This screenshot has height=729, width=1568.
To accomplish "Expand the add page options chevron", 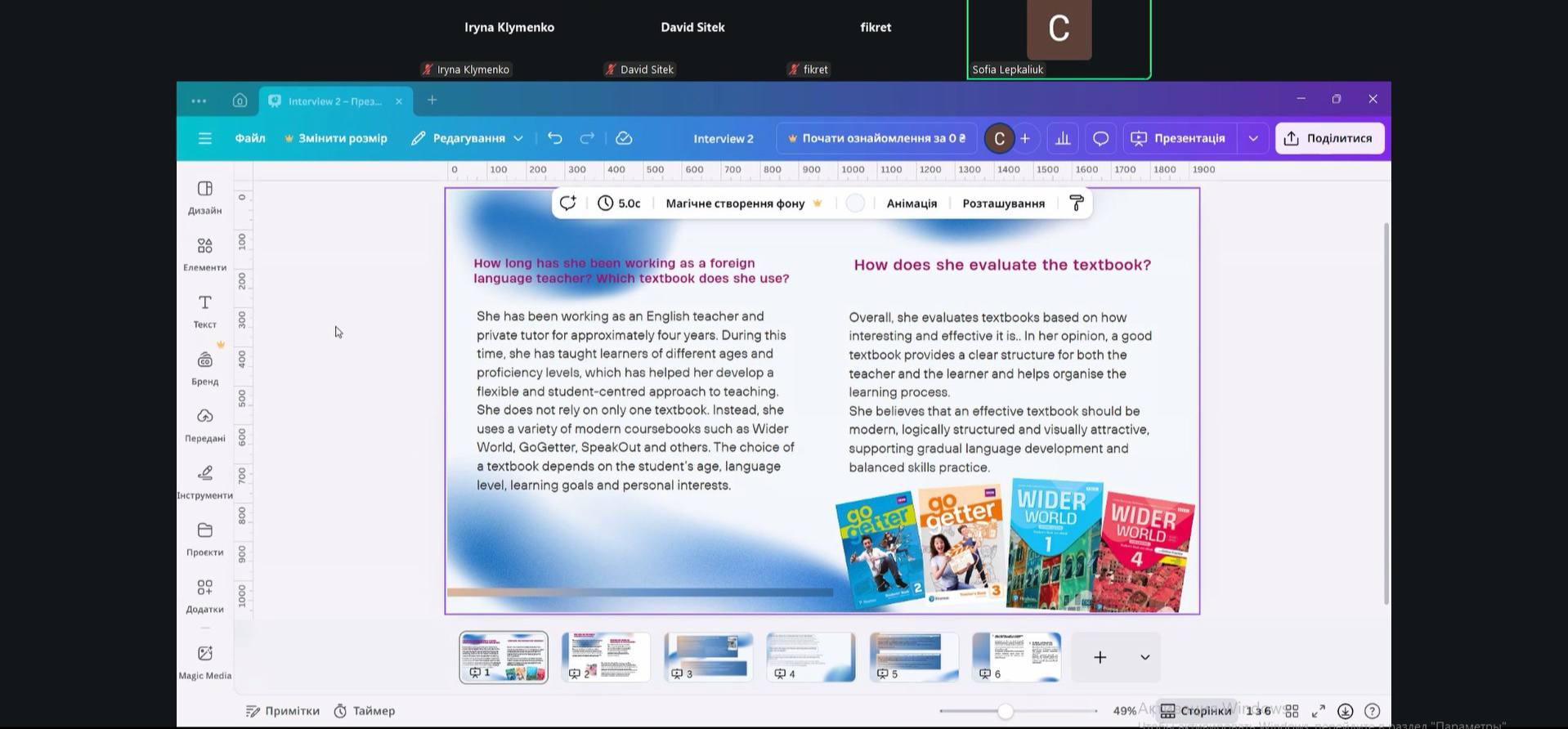I will coord(1145,657).
